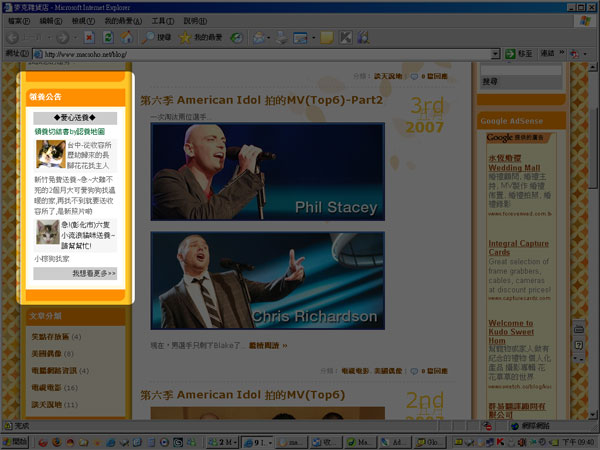Open the Tools (工具) menu

coord(163,21)
